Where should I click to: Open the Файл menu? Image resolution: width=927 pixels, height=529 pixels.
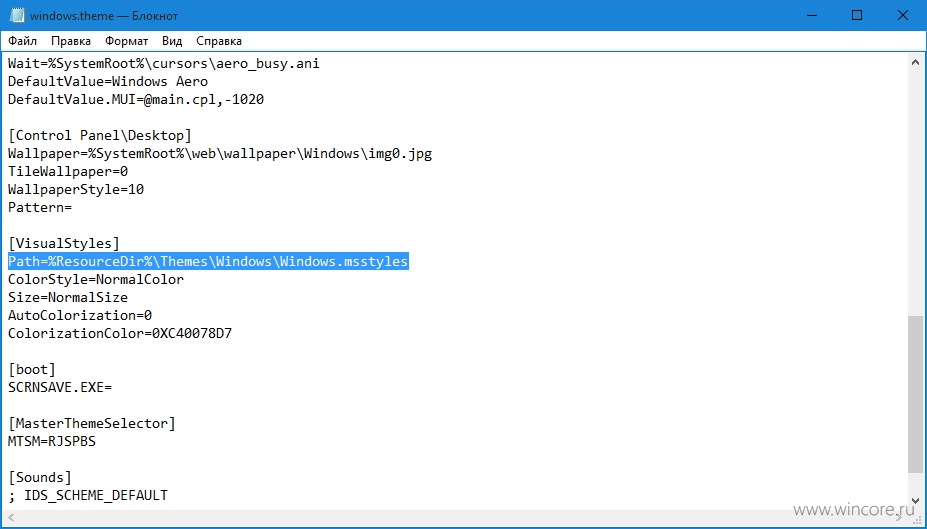[x=22, y=41]
